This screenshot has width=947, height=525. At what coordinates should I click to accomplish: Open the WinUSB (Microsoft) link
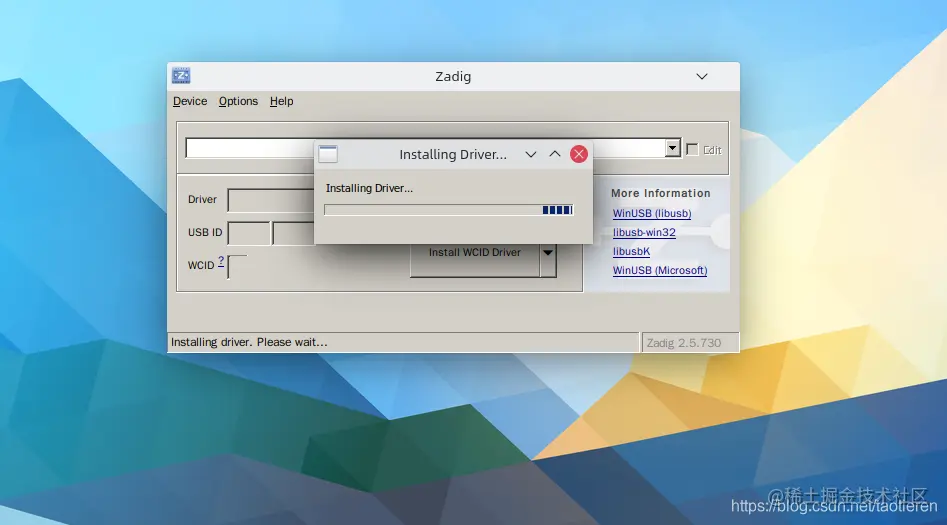660,271
